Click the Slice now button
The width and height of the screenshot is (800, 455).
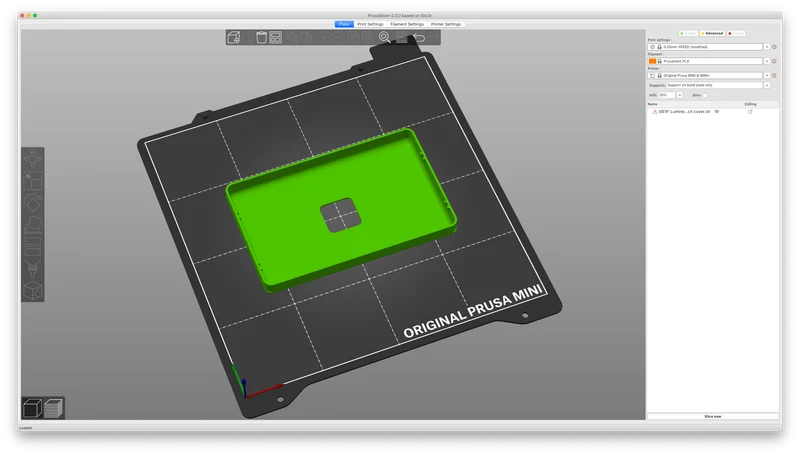tap(713, 416)
